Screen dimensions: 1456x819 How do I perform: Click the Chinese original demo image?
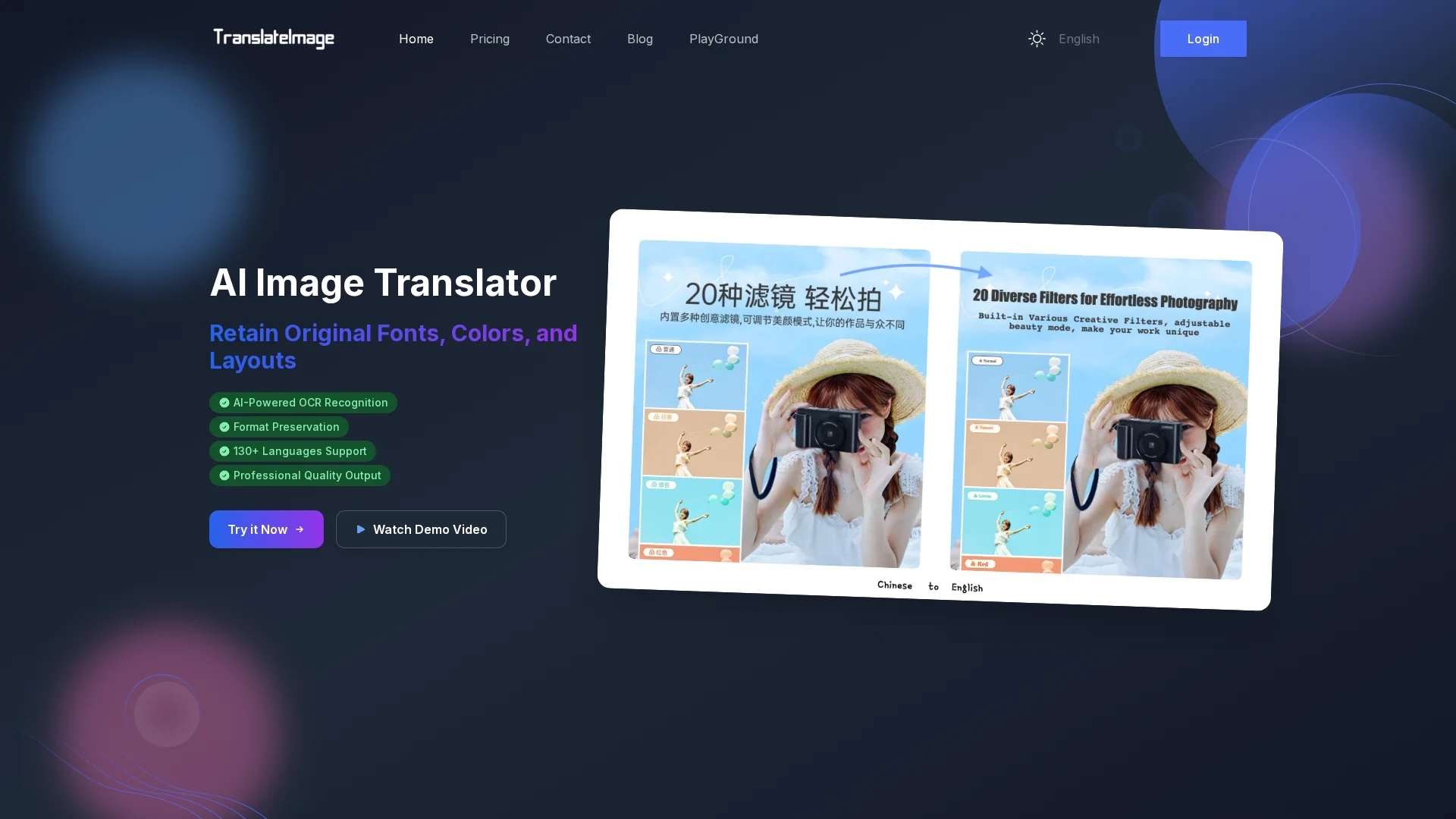click(779, 404)
